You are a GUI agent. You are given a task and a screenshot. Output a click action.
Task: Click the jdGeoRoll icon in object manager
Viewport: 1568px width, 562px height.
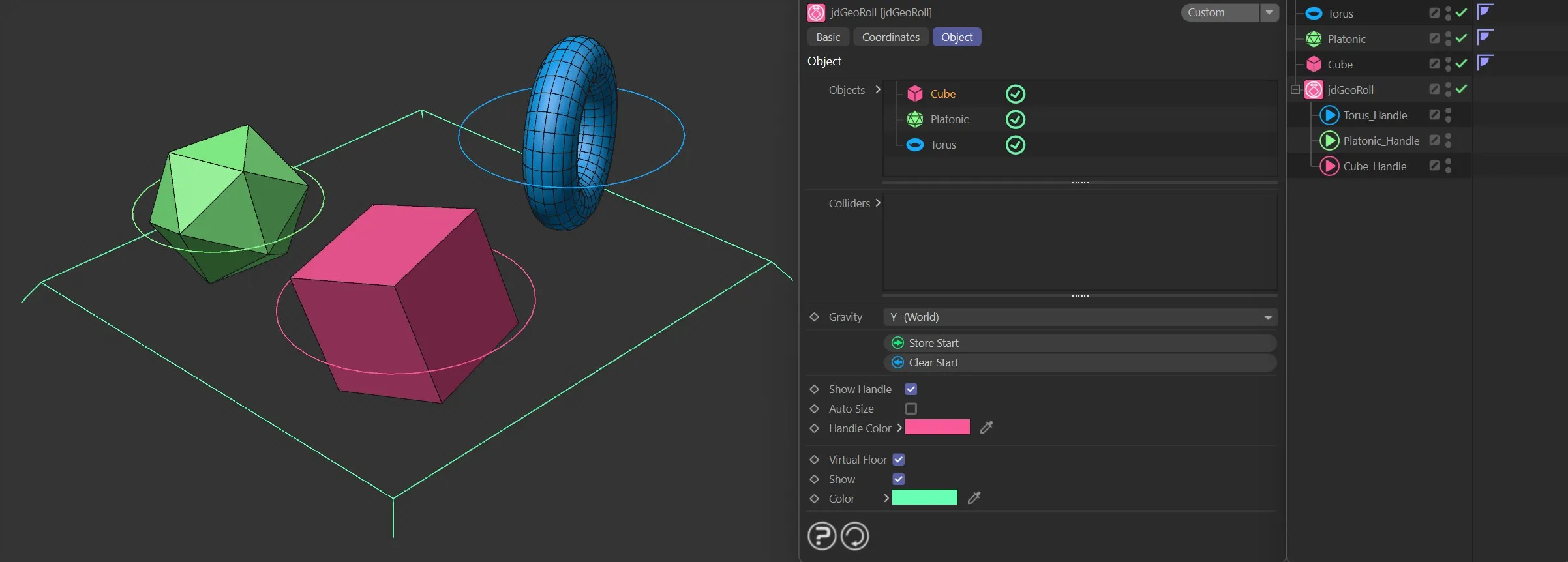tap(1314, 90)
